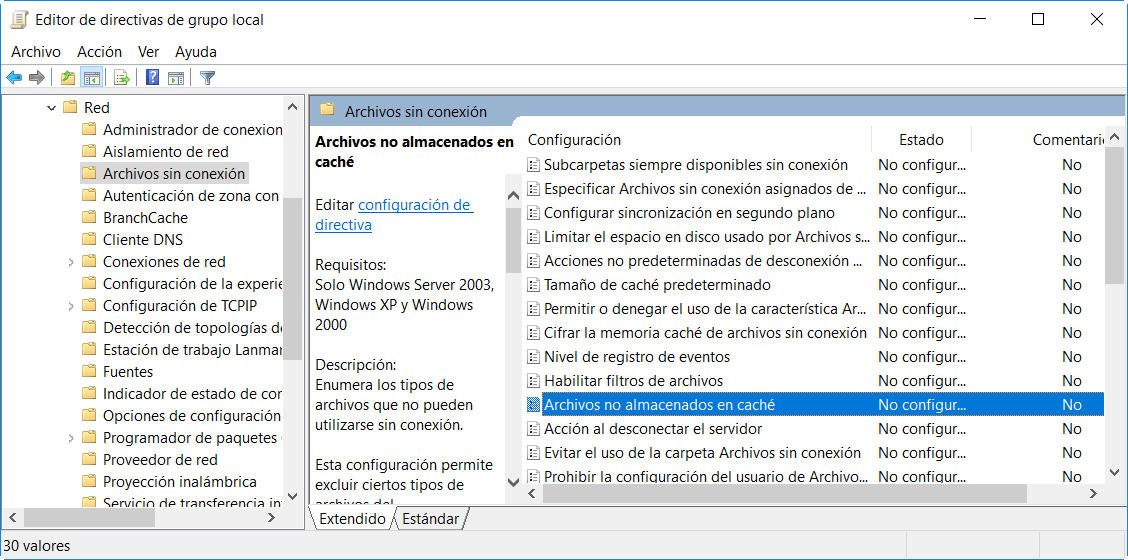The width and height of the screenshot is (1128, 560).
Task: Select Archivos sin conexión in the tree
Action: 174,173
